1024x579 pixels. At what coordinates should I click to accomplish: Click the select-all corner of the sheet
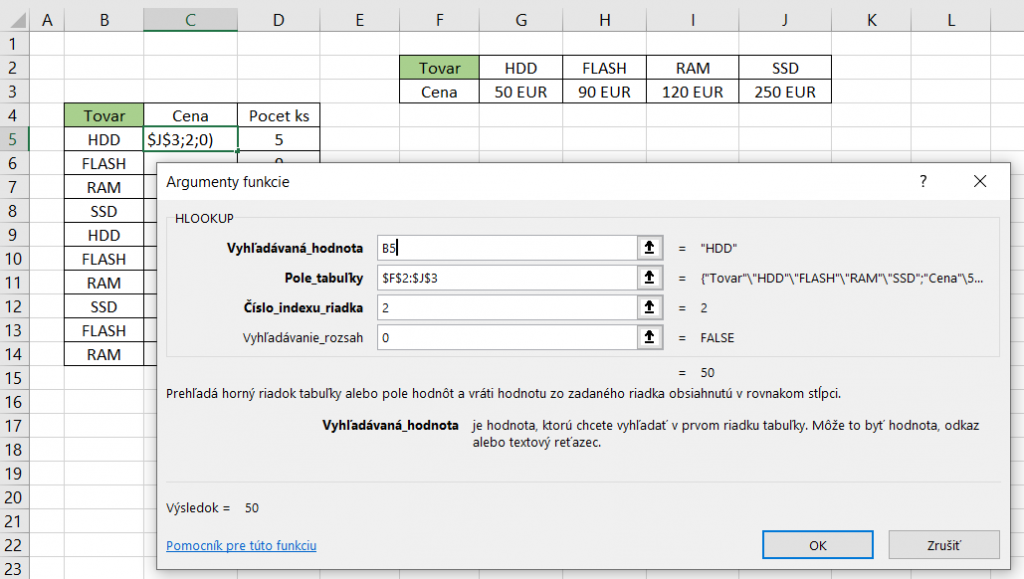15,20
